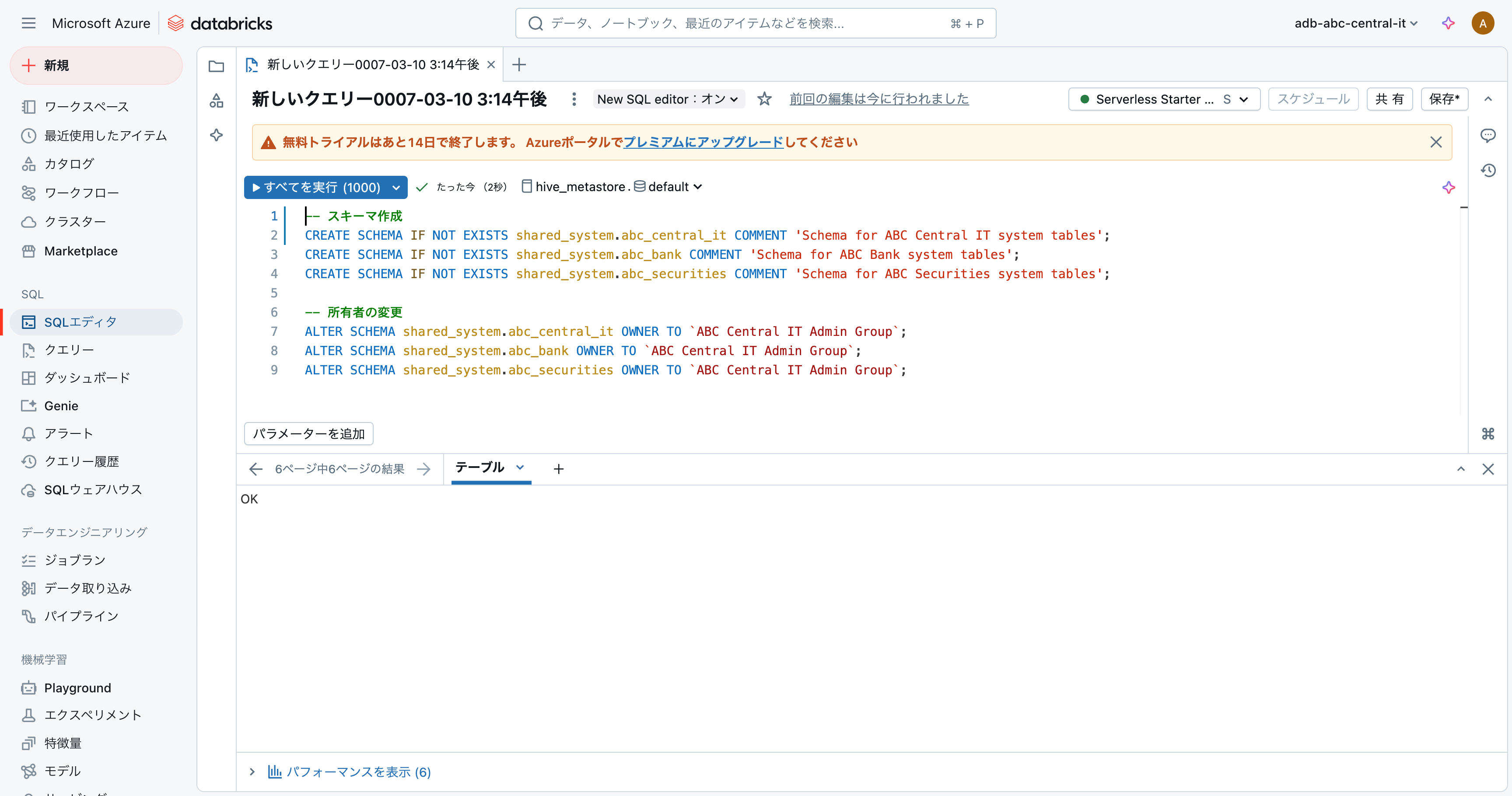Expand the performance details chevron
This screenshot has width=1512, height=796.
click(x=252, y=772)
